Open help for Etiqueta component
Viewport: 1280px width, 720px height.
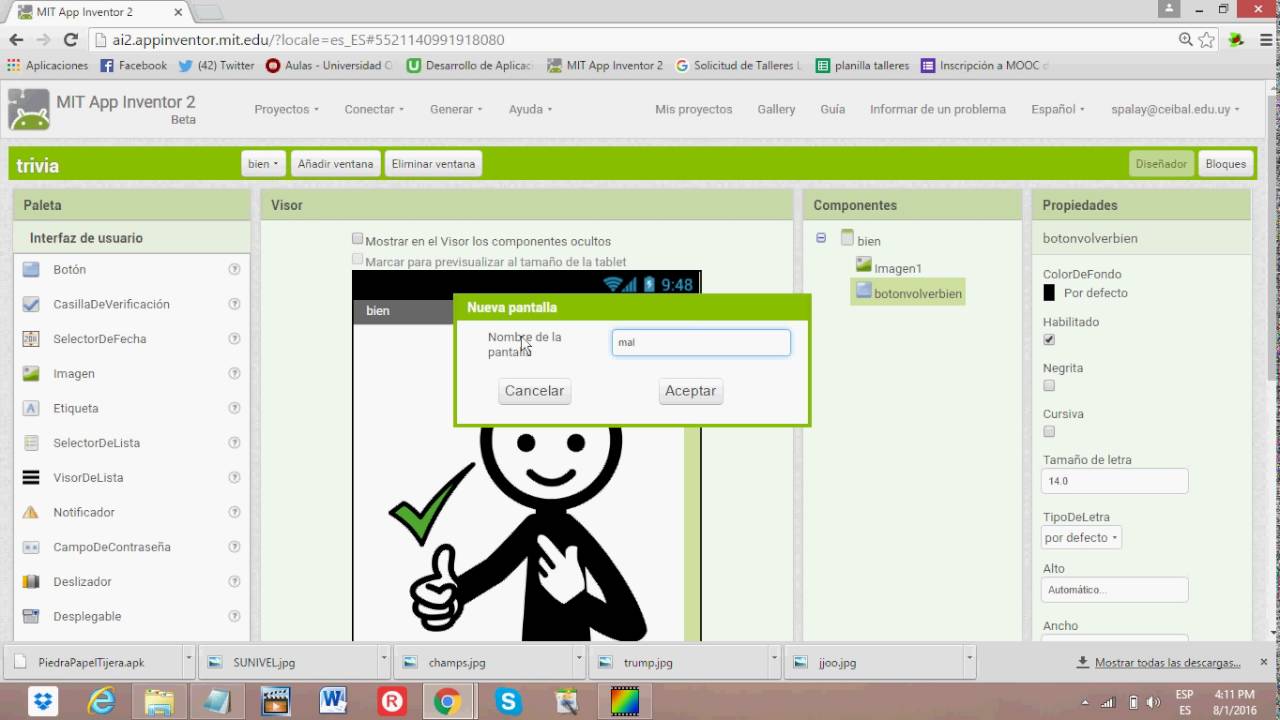[234, 408]
